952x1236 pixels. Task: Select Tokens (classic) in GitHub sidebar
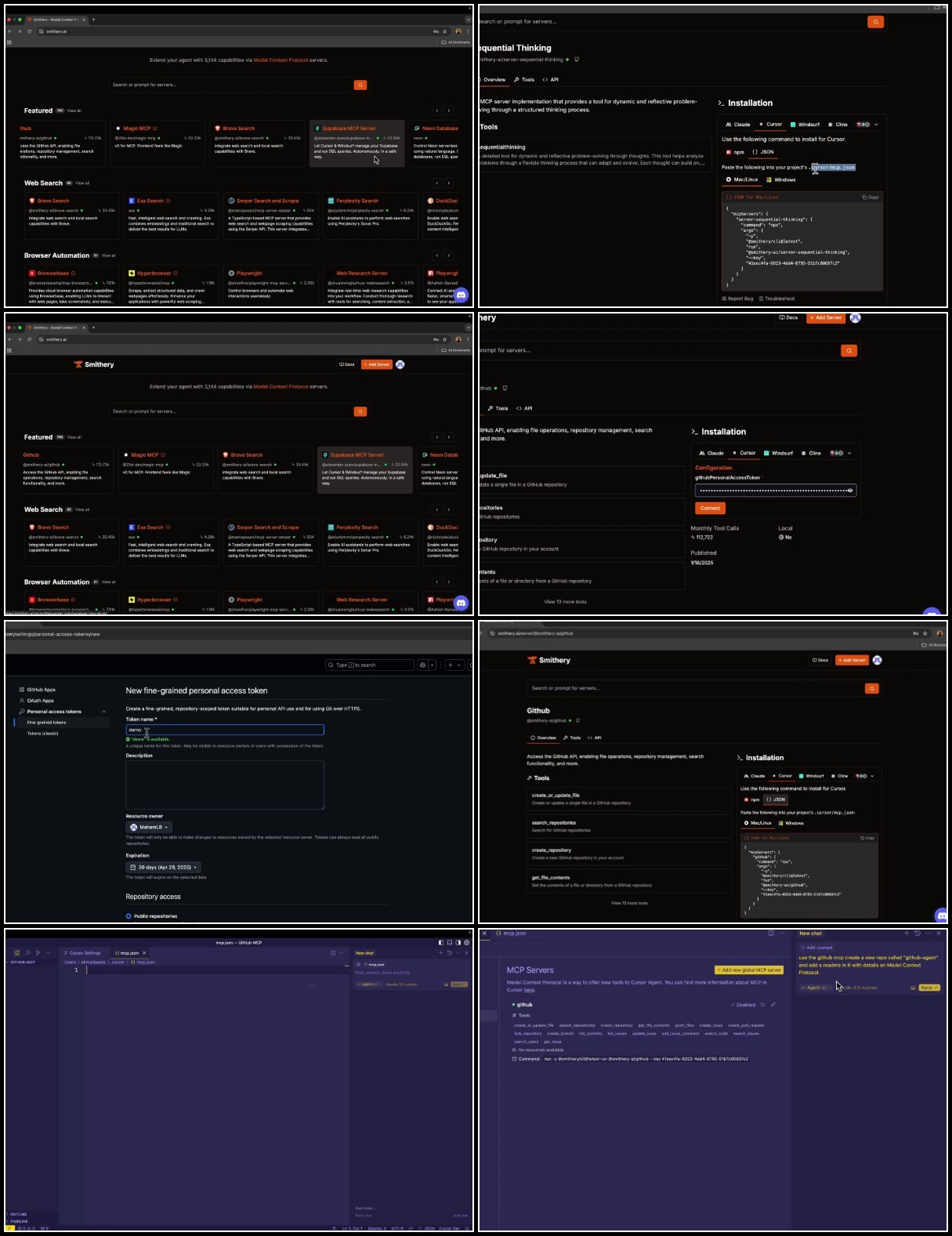(x=42, y=734)
